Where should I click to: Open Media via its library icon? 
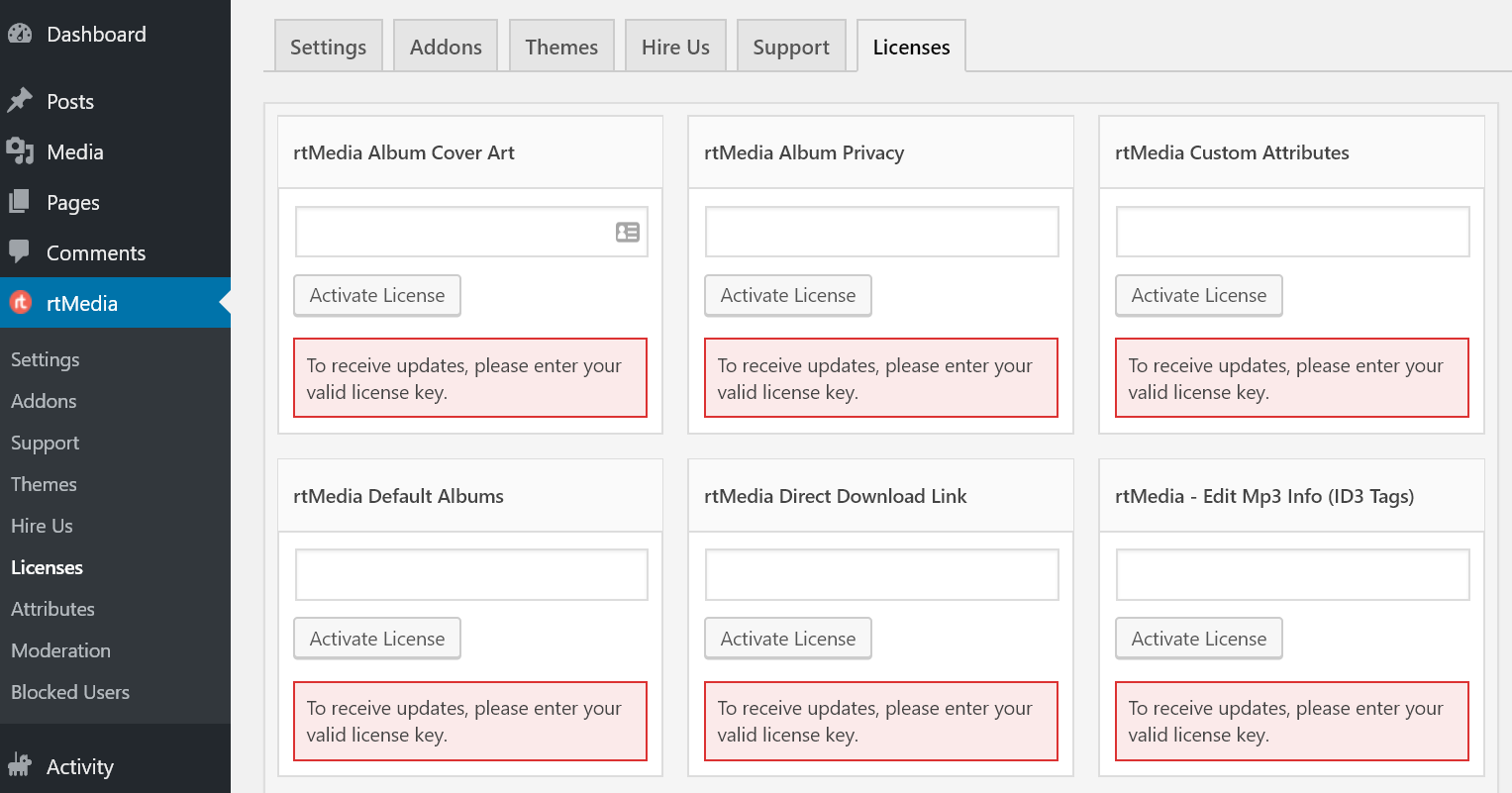(22, 150)
